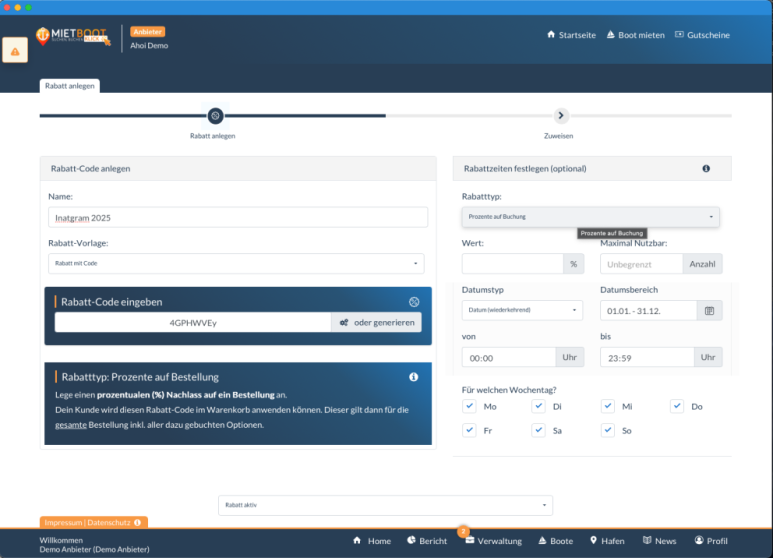Click the MietBoot logo

point(73,36)
